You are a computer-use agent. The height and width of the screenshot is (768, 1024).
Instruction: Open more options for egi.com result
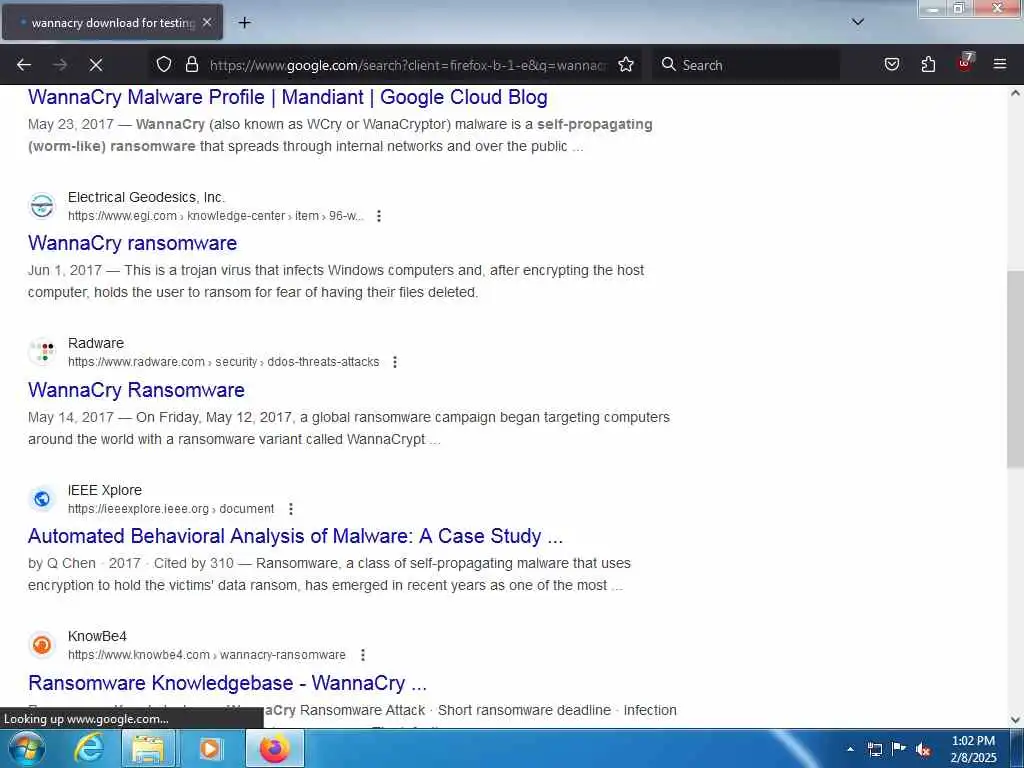379,216
